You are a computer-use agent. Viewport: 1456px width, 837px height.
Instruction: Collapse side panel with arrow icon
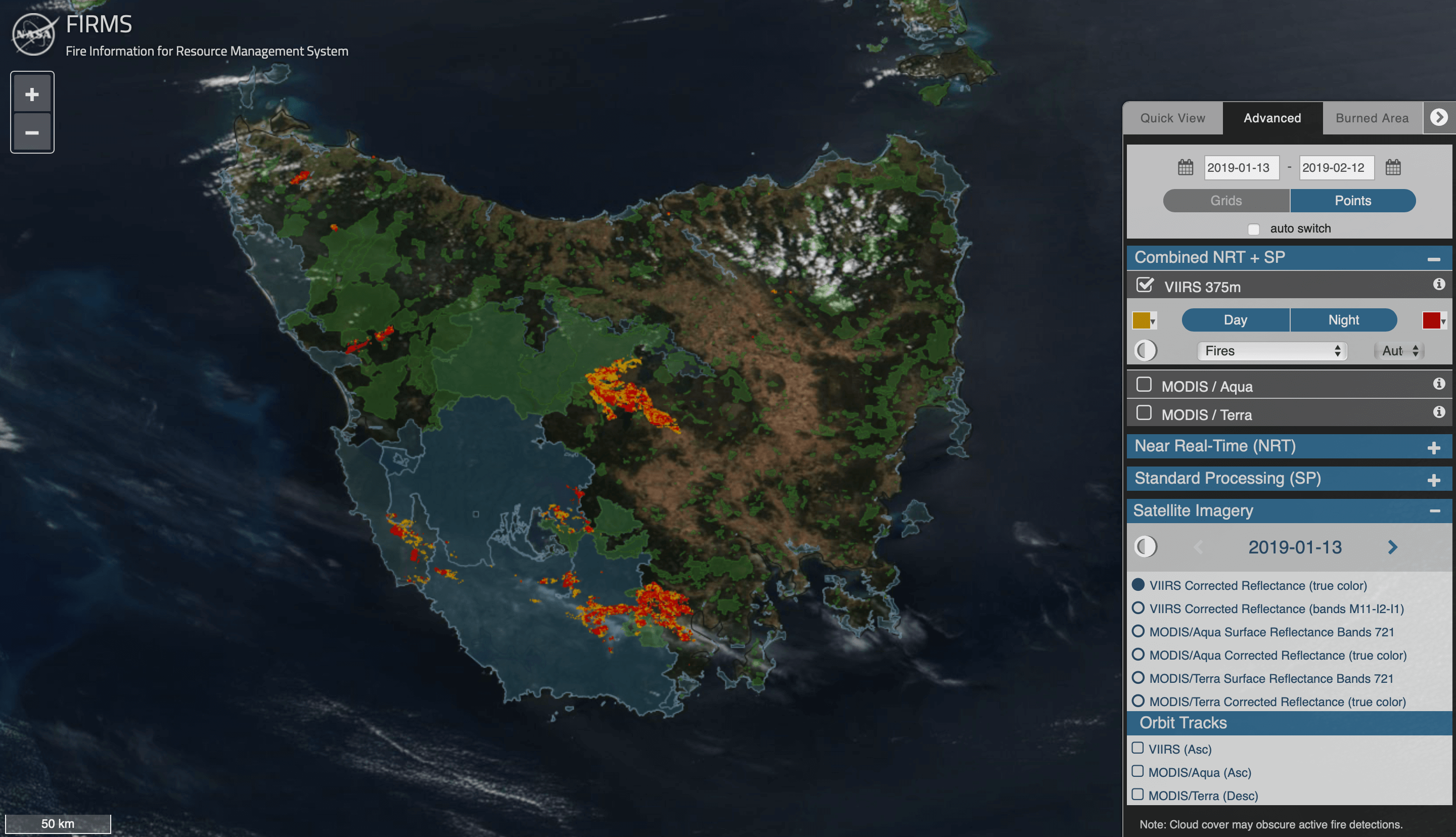click(1439, 117)
